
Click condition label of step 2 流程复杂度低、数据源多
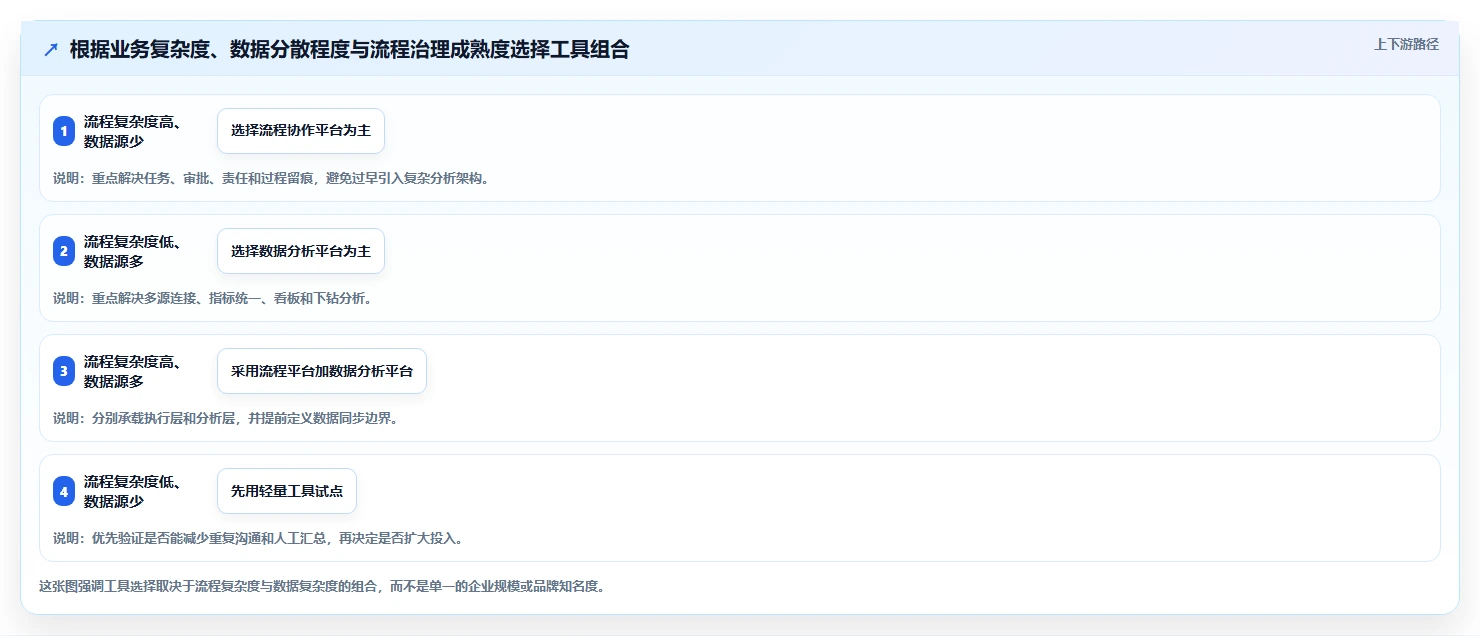point(133,251)
